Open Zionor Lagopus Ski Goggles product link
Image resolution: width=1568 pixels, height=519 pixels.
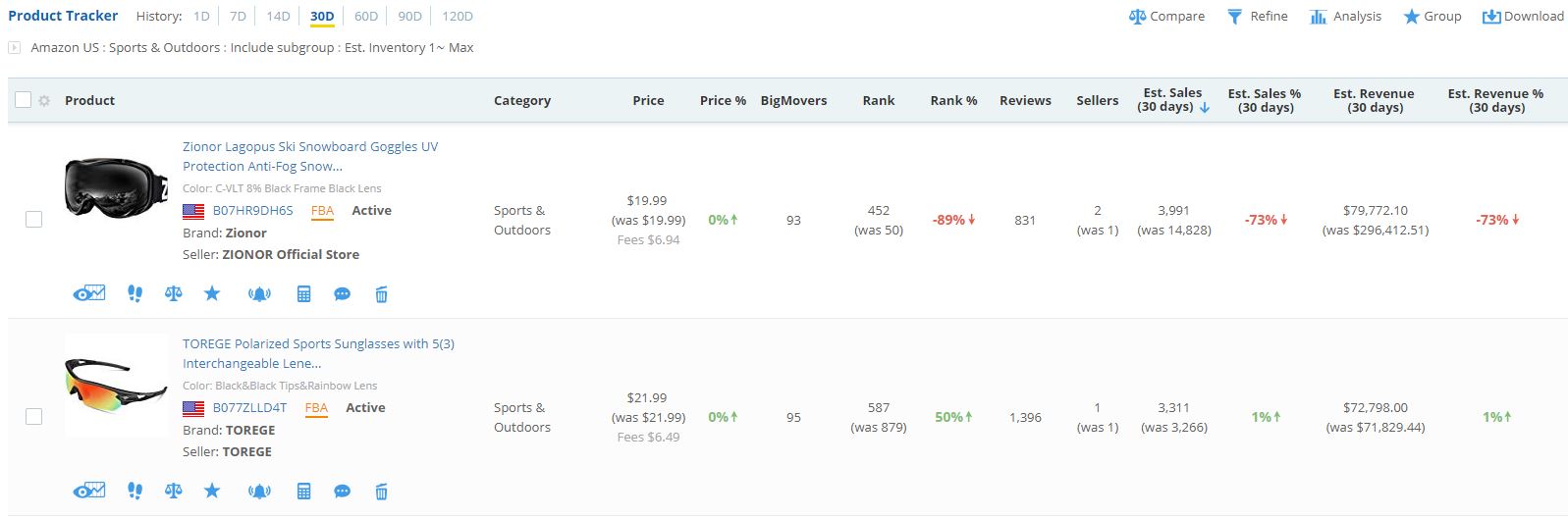[x=310, y=156]
